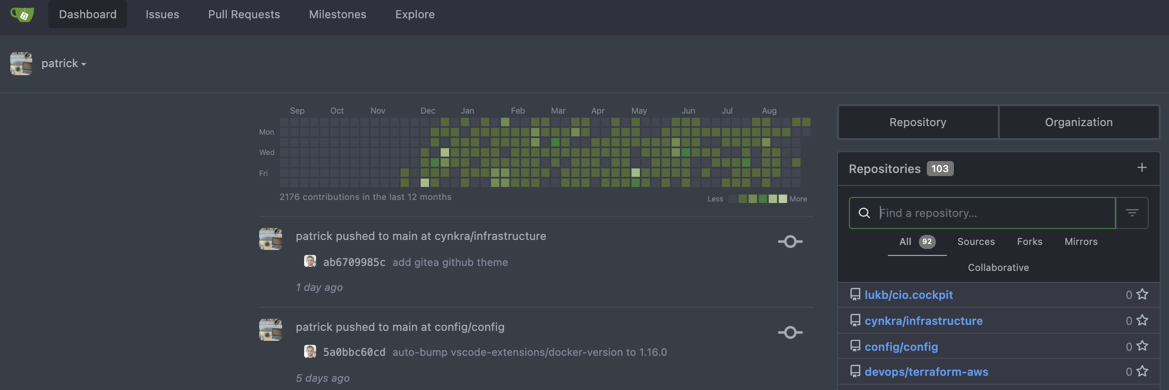
Task: Click the repo icon beside cynkra/infrastructure
Action: coord(855,321)
